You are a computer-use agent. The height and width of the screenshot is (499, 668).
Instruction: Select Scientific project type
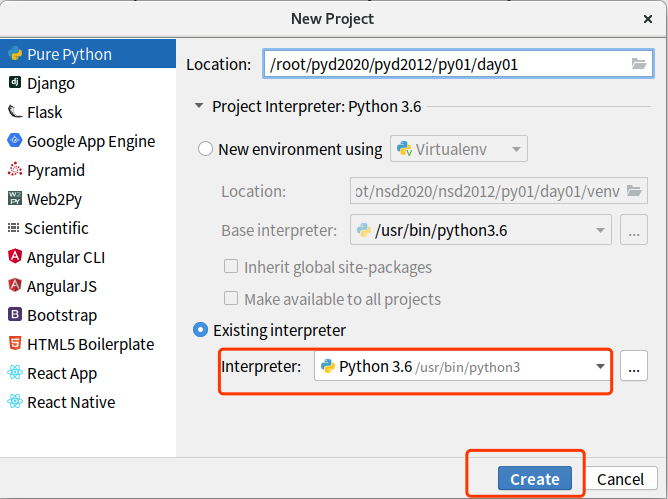(x=56, y=228)
